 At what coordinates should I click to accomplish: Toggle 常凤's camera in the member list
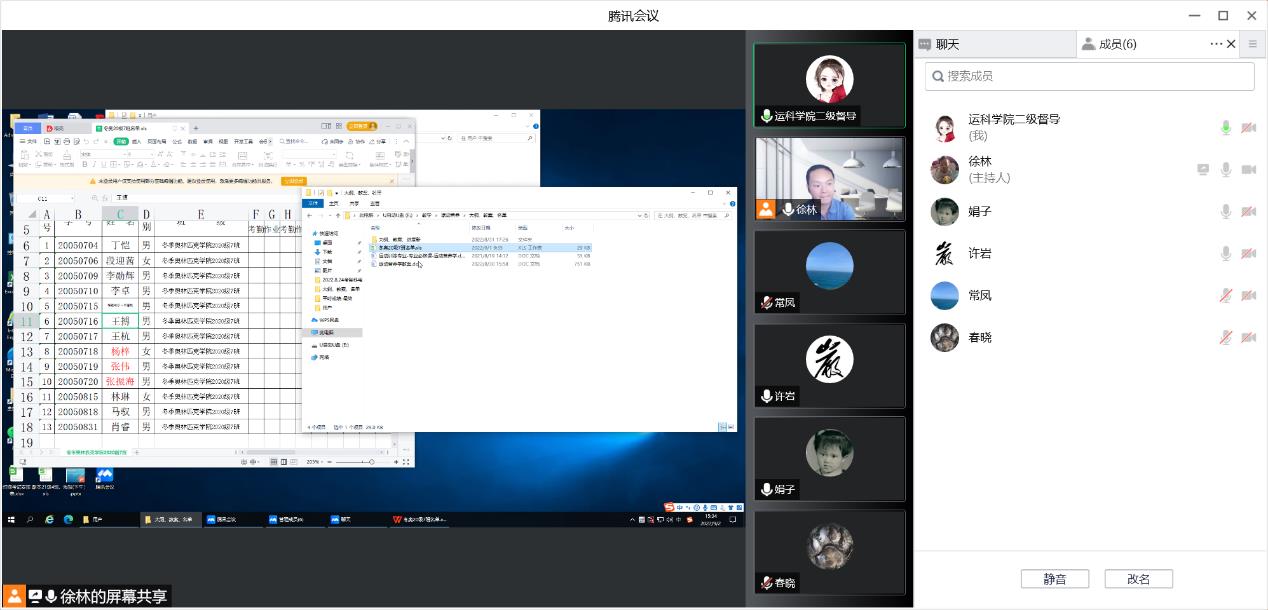(x=1248, y=296)
